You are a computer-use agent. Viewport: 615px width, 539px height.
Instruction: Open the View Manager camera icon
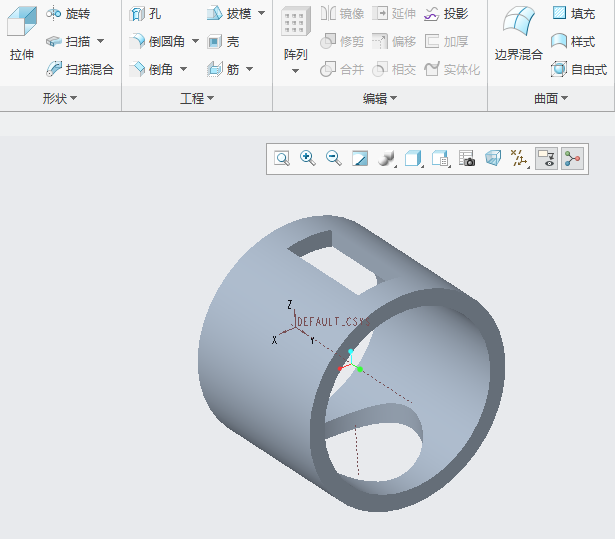[467, 158]
